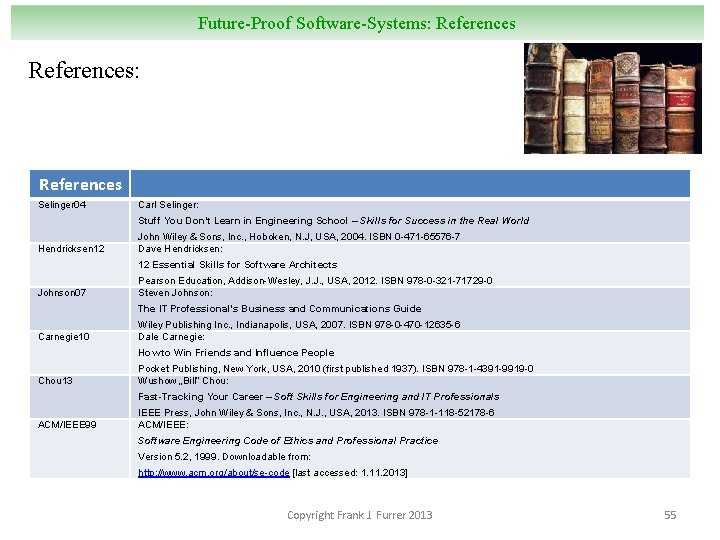Select the 'Chou13' reference key
Image resolution: width=720 pixels, height=540 pixels.
point(55,381)
